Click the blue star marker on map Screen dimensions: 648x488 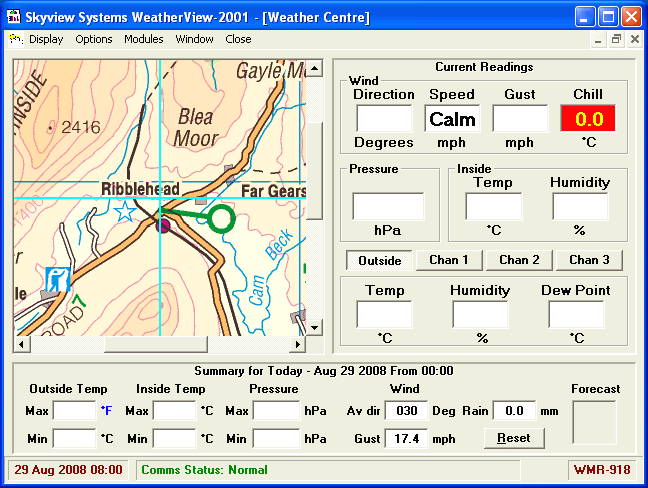click(125, 212)
